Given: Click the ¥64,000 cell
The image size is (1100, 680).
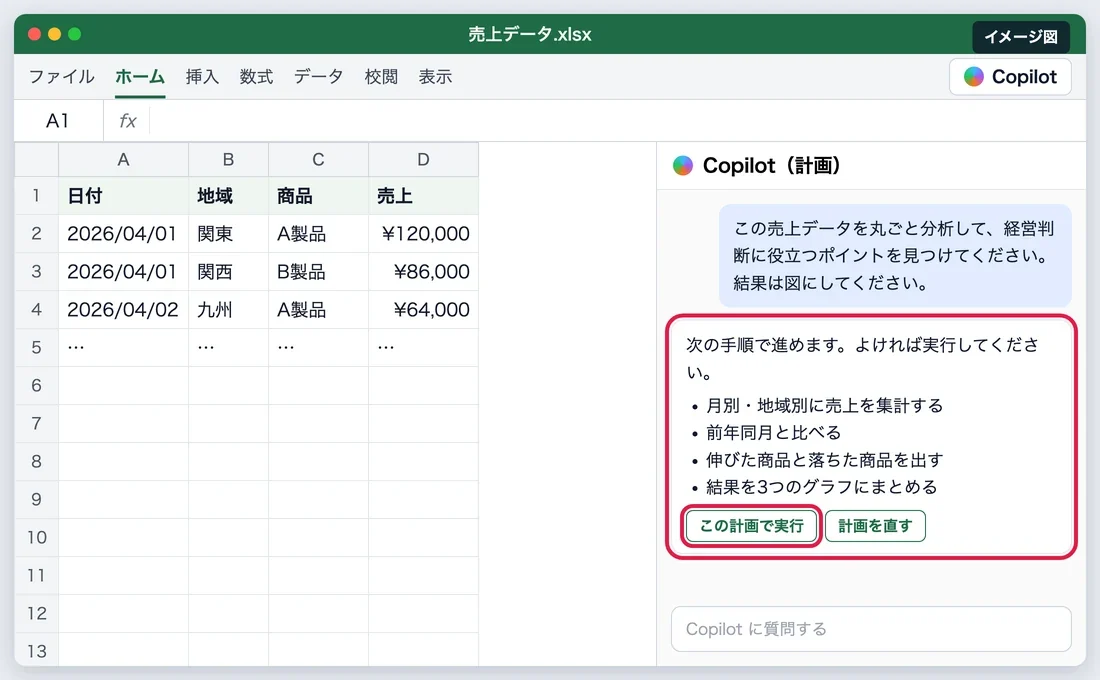Looking at the screenshot, I should (423, 309).
